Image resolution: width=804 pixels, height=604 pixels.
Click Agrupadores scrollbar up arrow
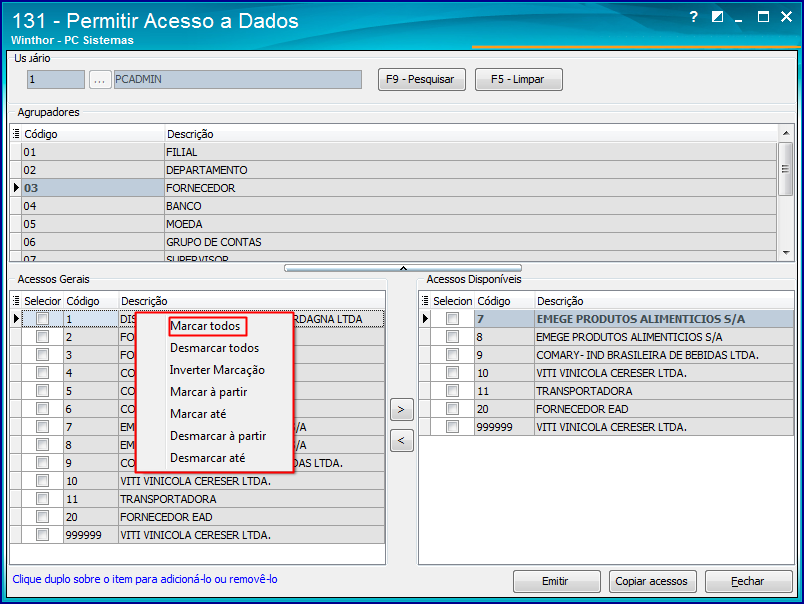click(x=786, y=133)
